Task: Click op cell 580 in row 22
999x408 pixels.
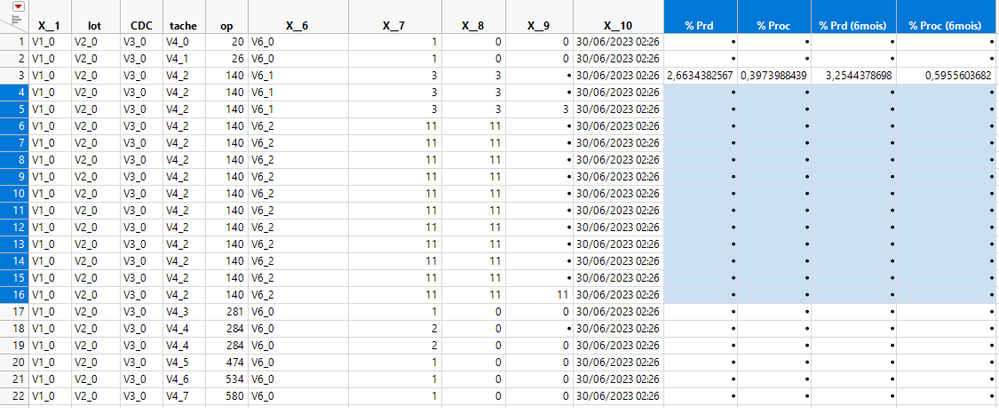Action: coord(226,396)
